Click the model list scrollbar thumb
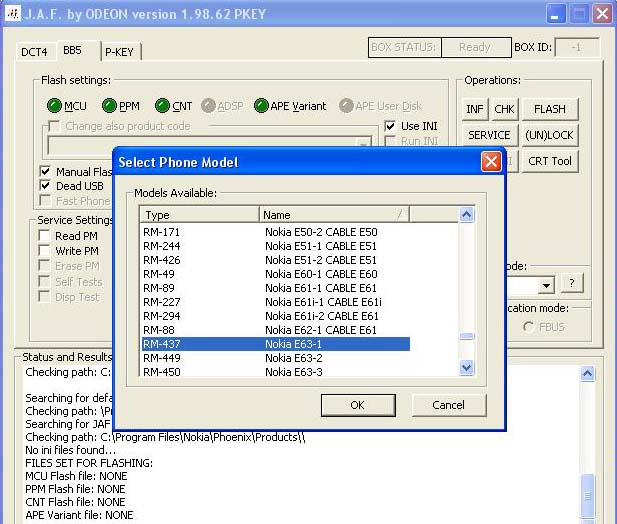 [x=467, y=336]
